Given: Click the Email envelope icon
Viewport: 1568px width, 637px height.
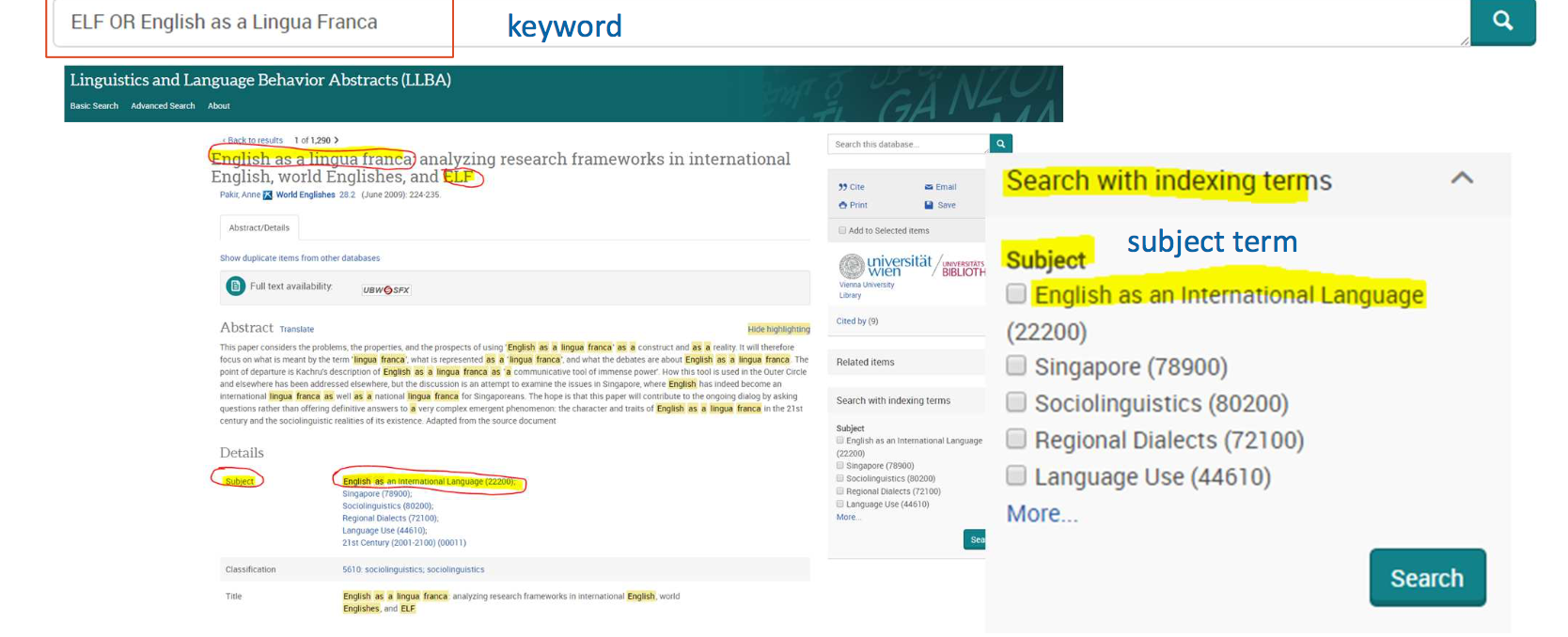Looking at the screenshot, I should 929,187.
